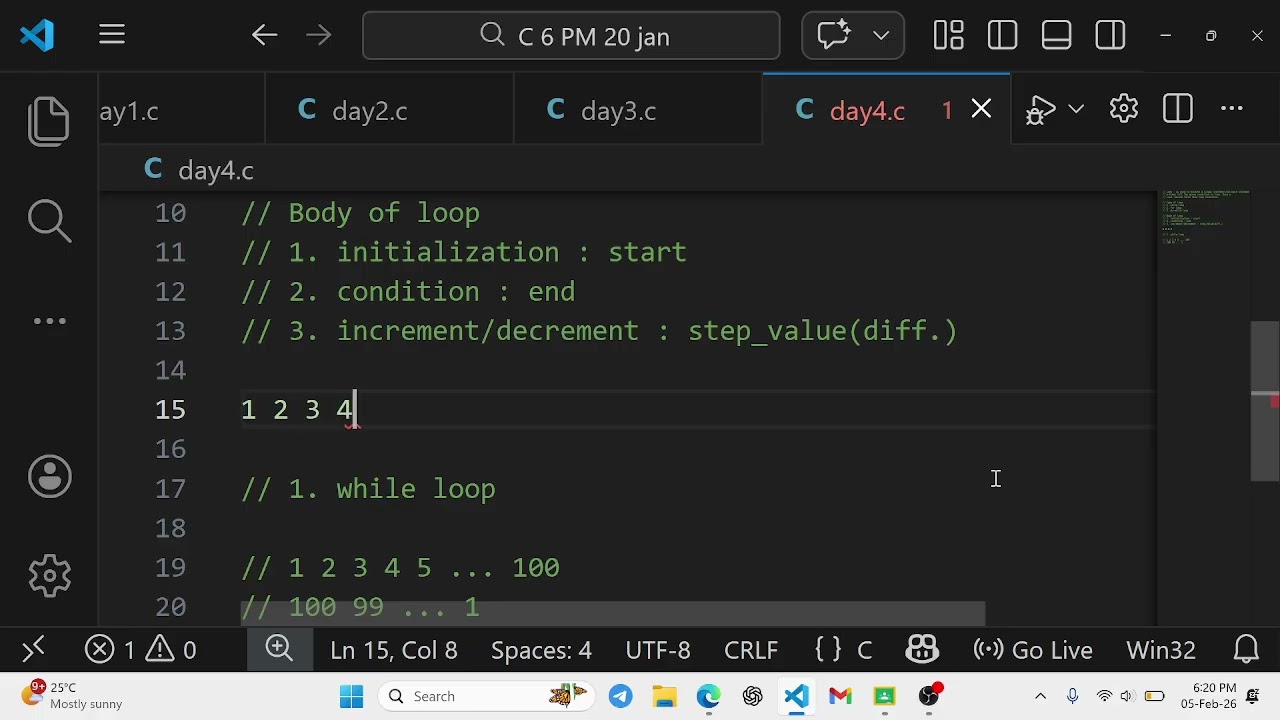Image resolution: width=1280 pixels, height=720 pixels.
Task: Toggle the primary side bar
Action: click(x=1002, y=36)
